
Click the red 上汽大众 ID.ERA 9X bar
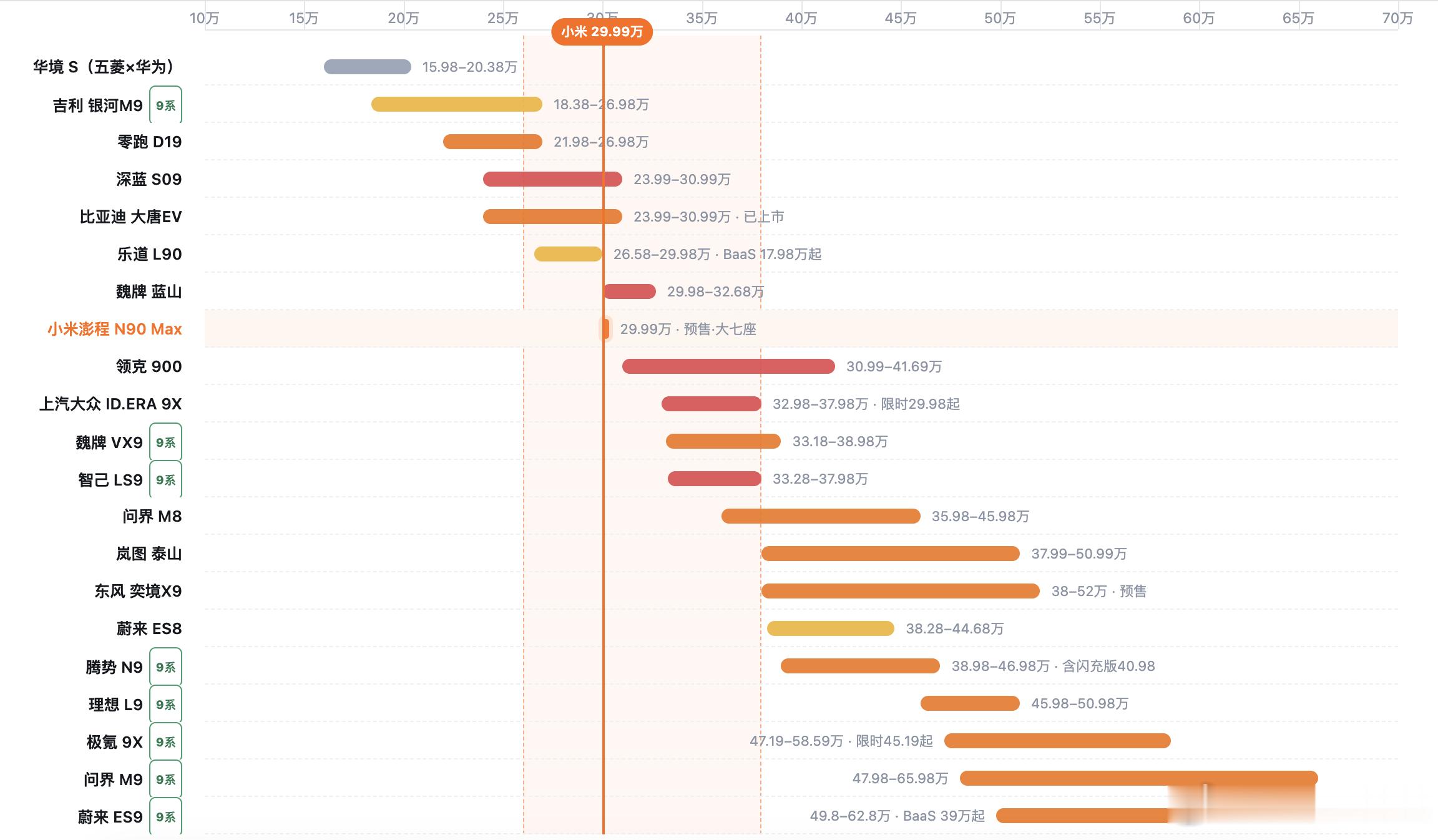712,404
